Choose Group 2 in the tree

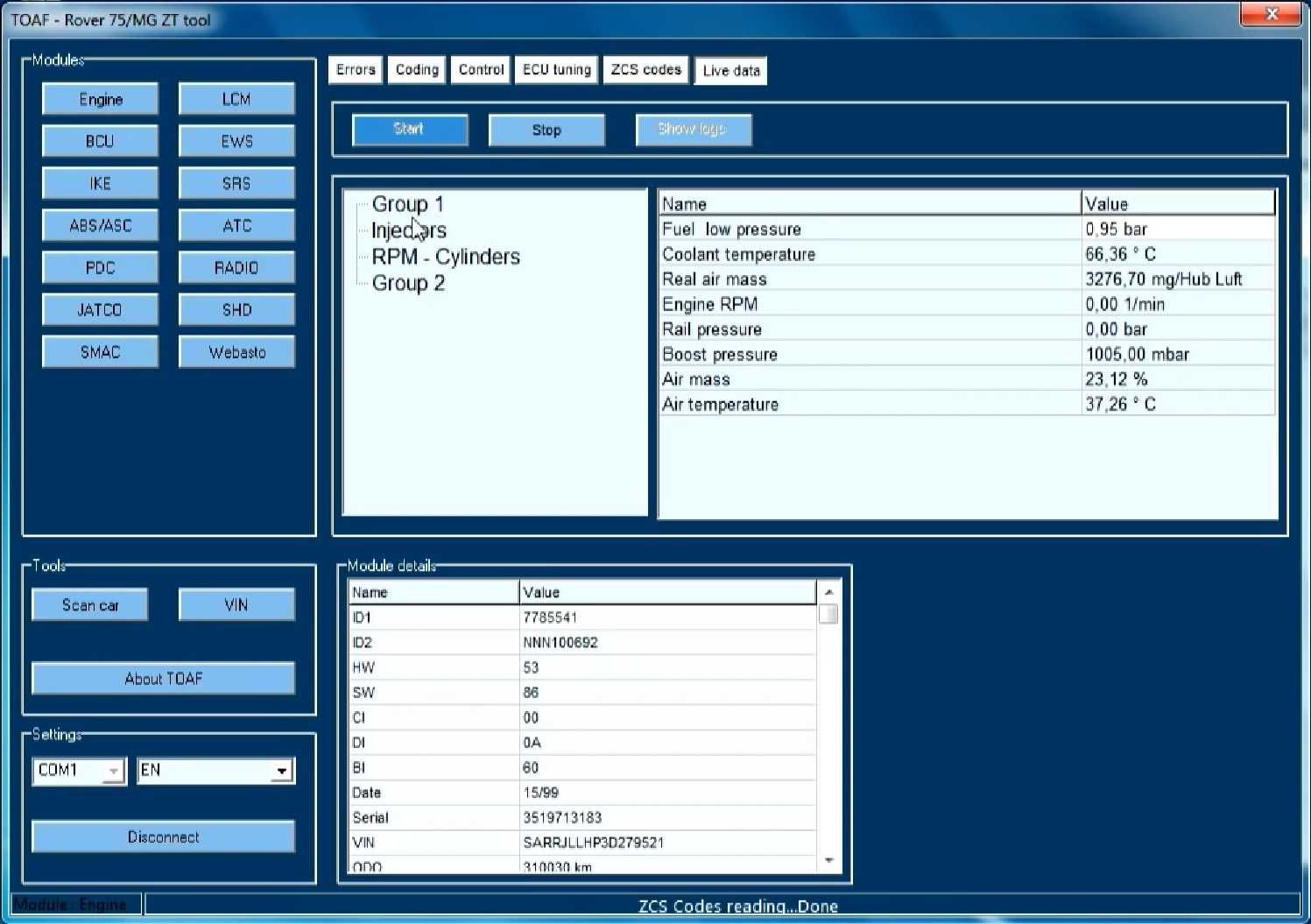pos(408,283)
